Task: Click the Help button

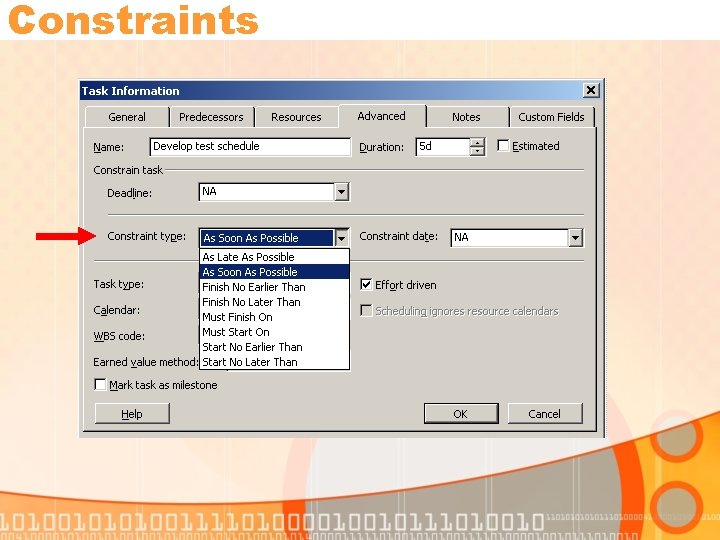Action: [132, 414]
